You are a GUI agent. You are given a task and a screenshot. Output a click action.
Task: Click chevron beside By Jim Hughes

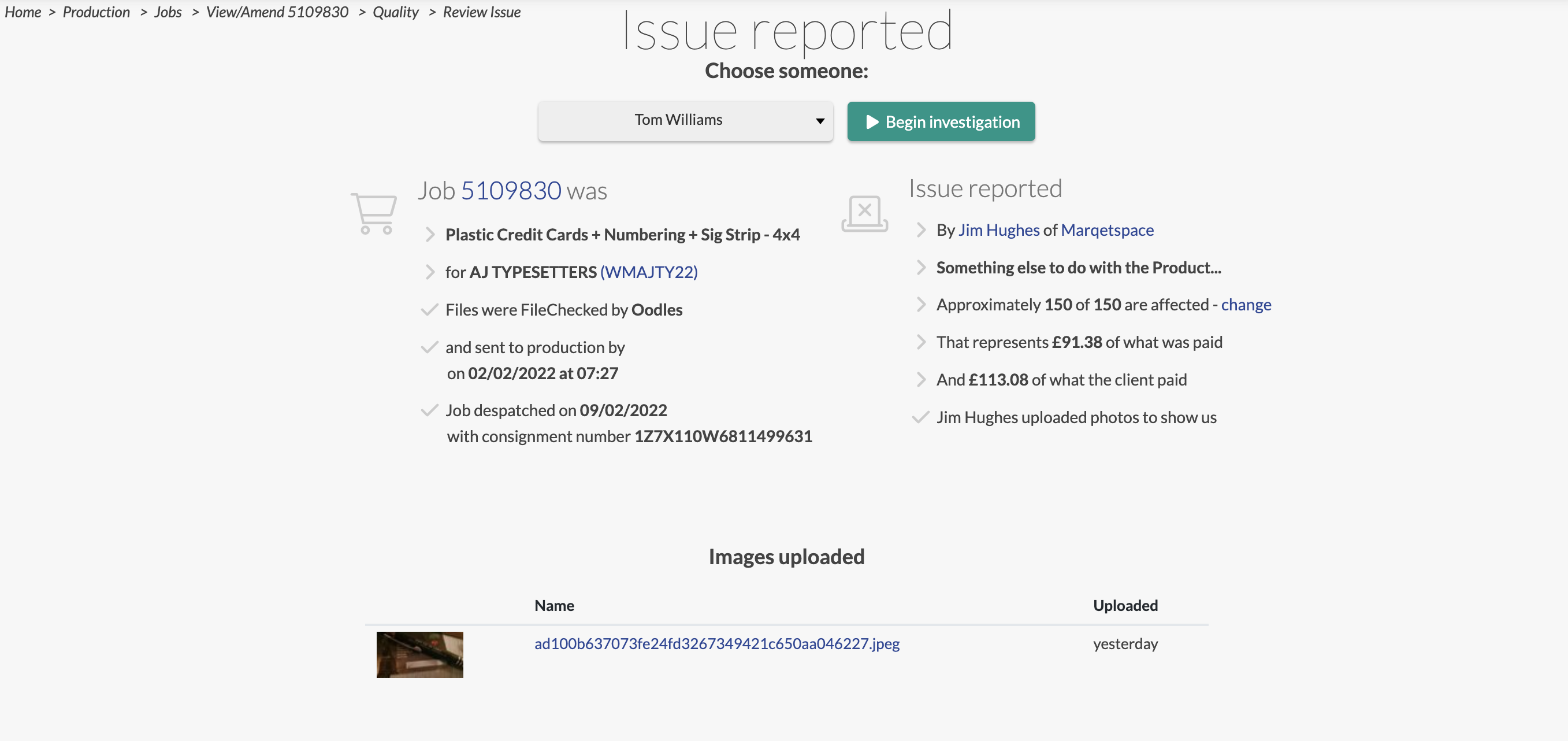click(x=921, y=230)
